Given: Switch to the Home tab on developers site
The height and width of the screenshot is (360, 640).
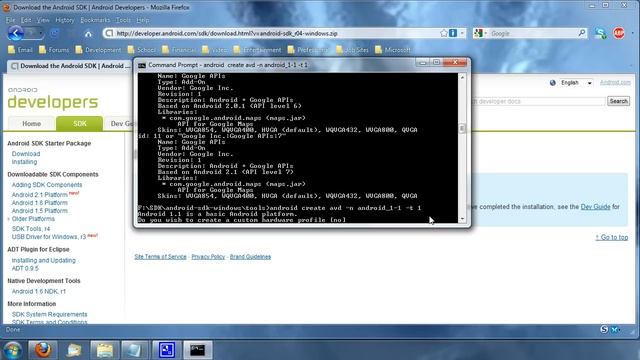Looking at the screenshot, I should point(31,124).
